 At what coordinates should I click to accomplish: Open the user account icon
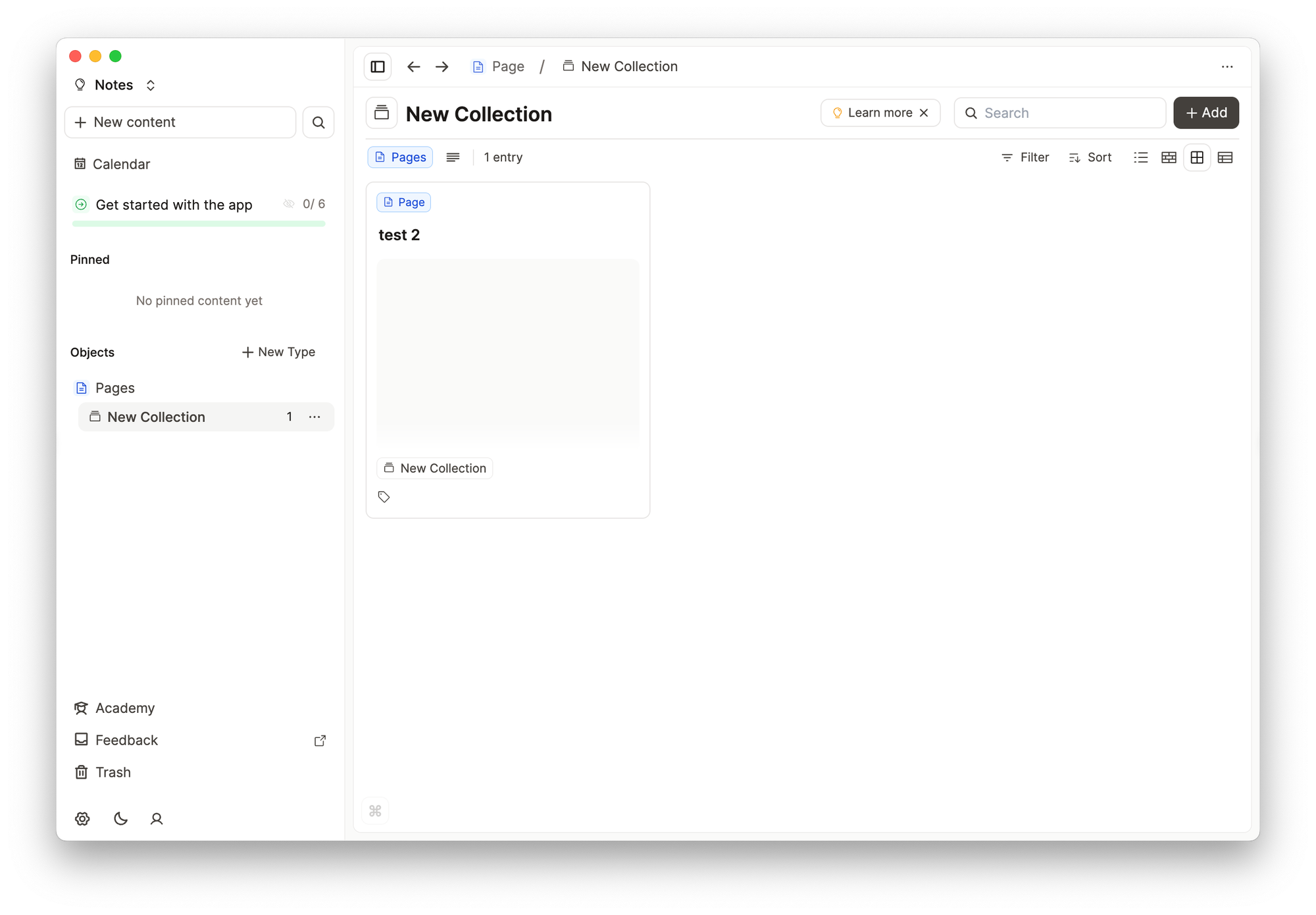[157, 818]
